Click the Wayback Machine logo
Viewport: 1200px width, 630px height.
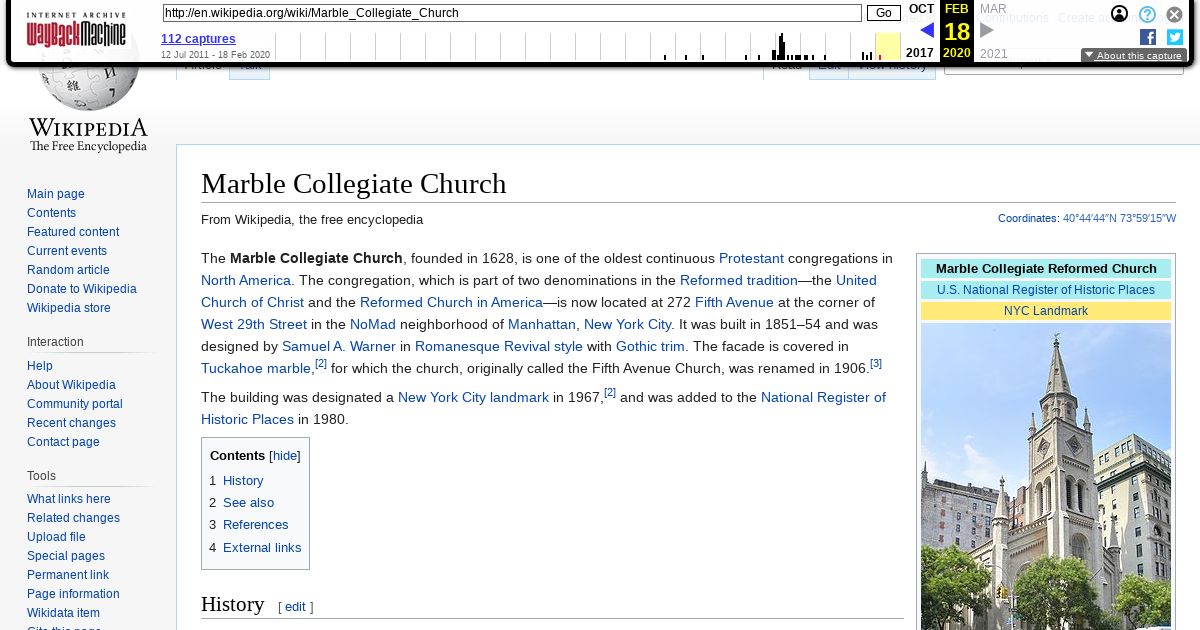click(76, 31)
